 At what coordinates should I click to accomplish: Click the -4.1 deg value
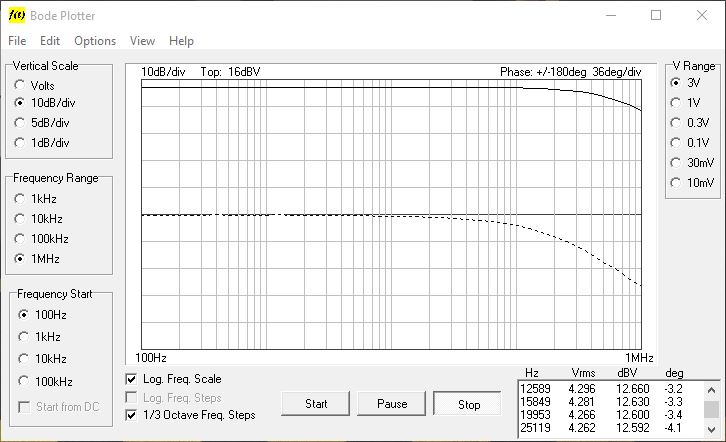[x=673, y=428]
